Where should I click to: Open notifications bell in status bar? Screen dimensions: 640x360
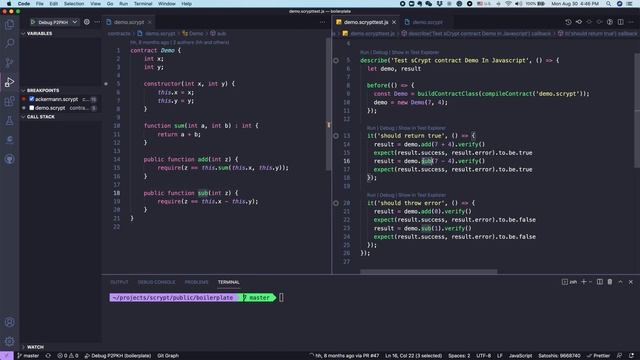click(x=631, y=356)
